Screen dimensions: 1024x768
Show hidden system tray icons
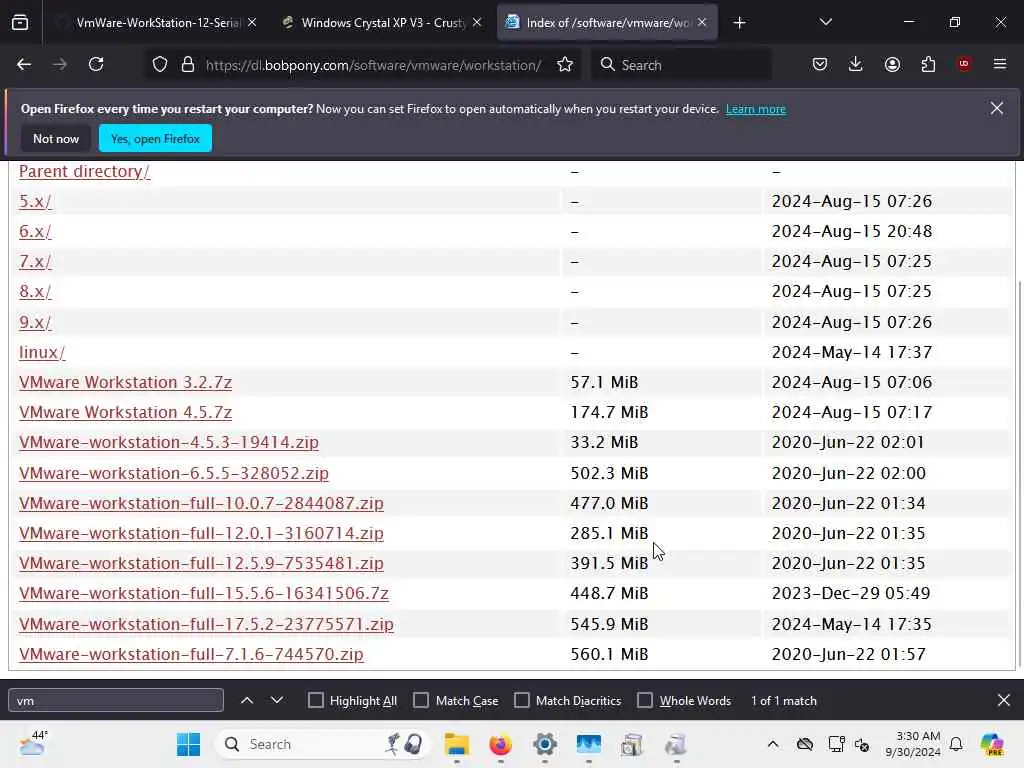[773, 744]
